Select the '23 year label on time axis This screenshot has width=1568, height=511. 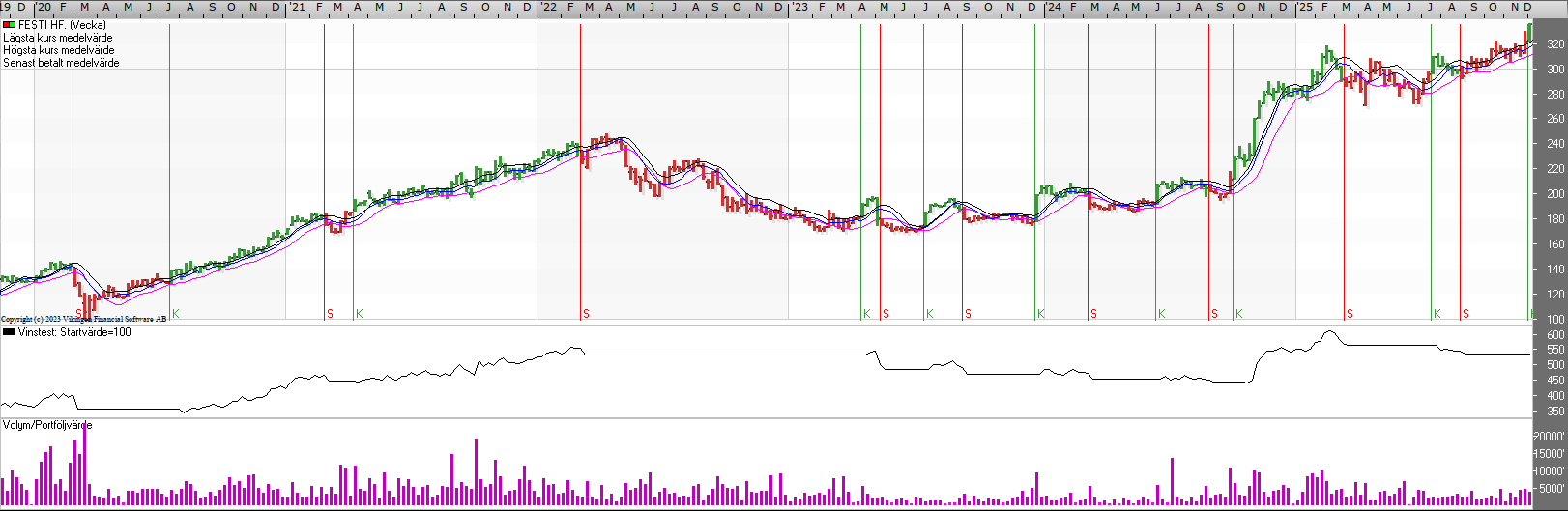pos(799,8)
